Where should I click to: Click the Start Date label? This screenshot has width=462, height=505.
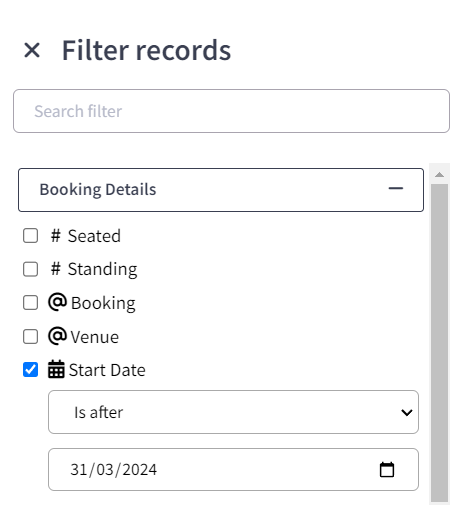click(107, 370)
